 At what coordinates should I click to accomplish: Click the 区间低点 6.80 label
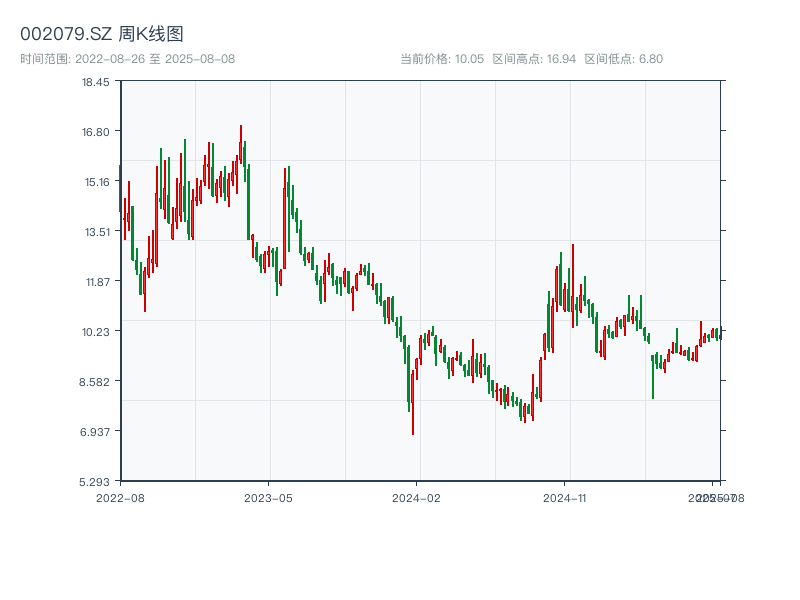623,59
